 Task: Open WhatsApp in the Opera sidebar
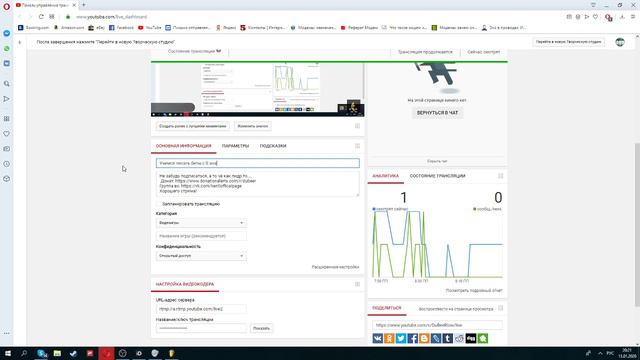[7, 48]
